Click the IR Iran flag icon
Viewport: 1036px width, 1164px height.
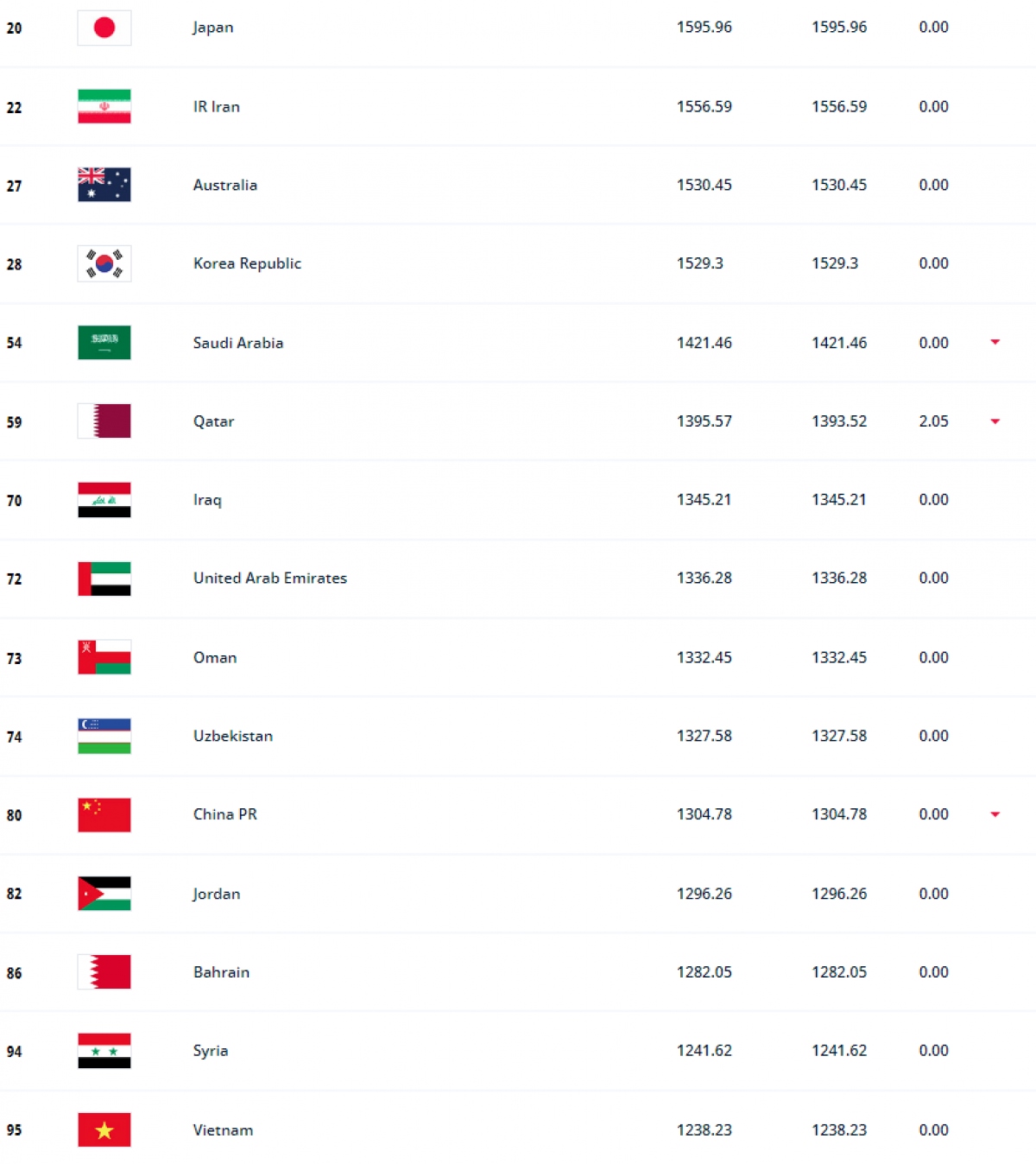click(104, 106)
